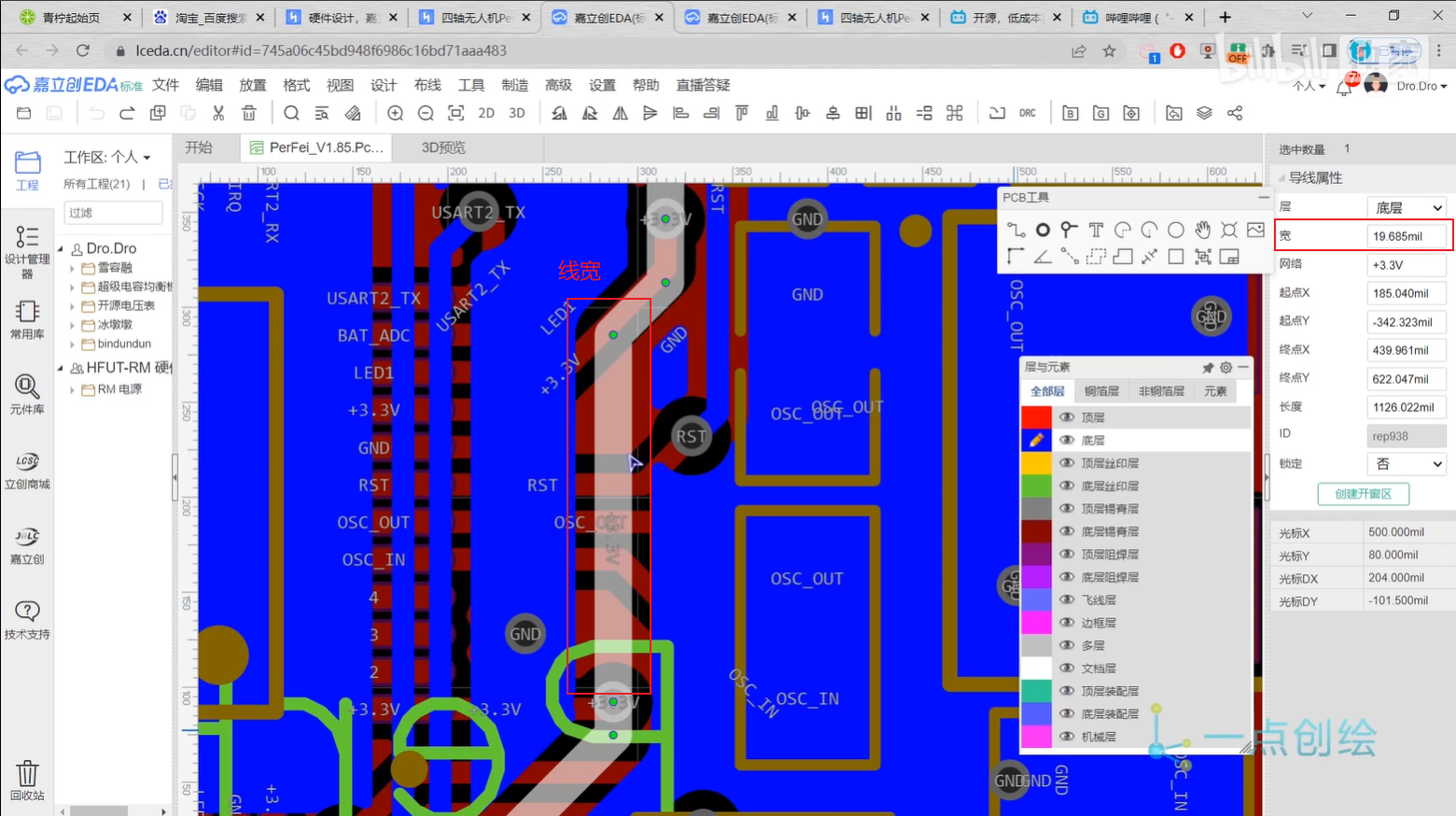Pin the 层与元素 panel
This screenshot has height=816, width=1456.
tap(1208, 367)
